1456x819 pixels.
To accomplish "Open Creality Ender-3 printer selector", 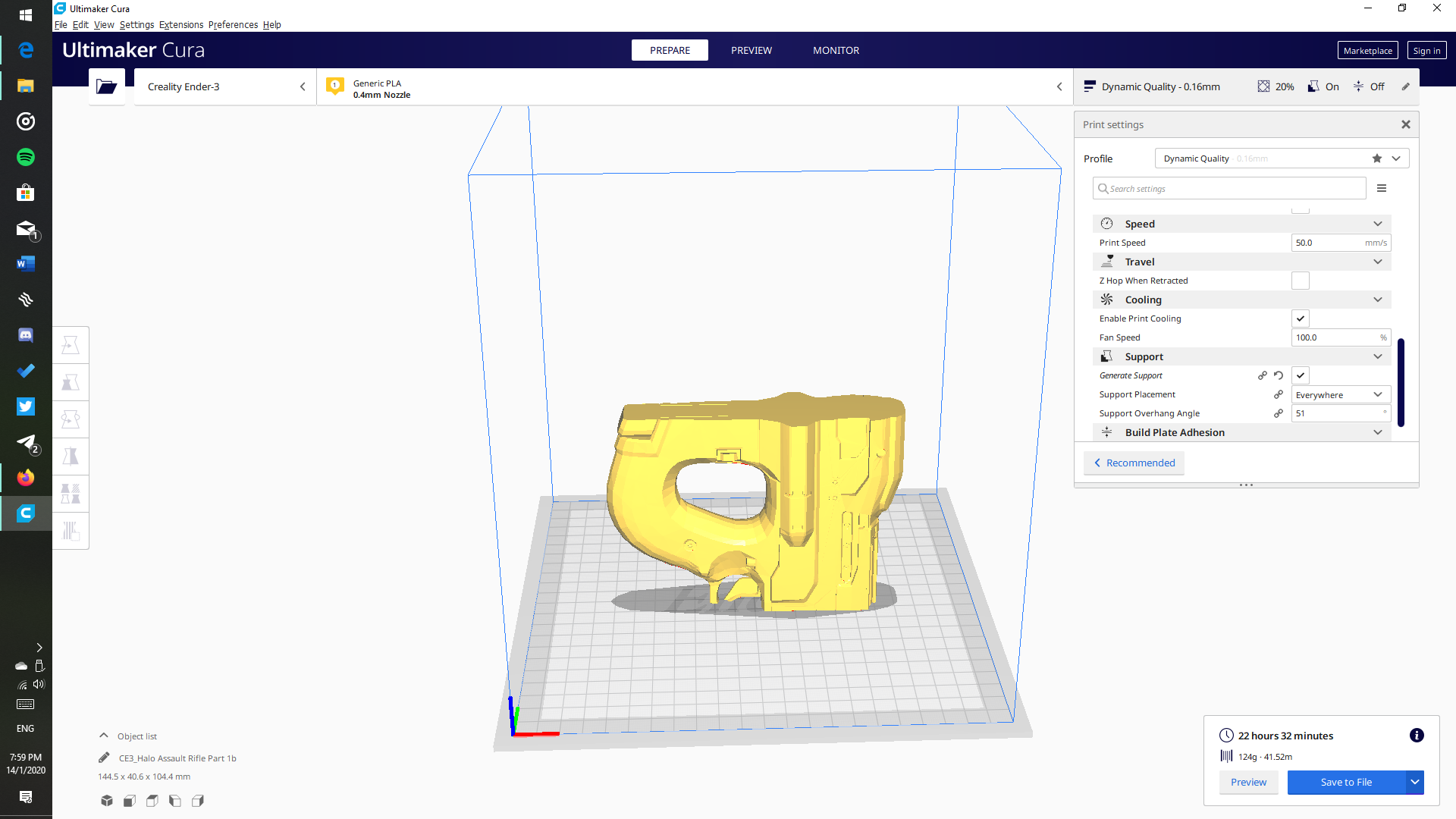I will [225, 86].
